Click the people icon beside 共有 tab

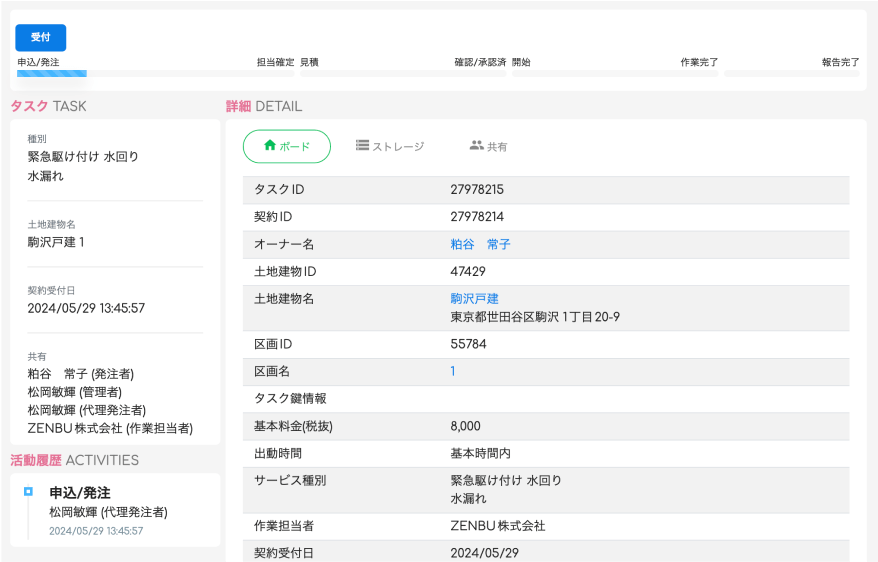point(476,146)
